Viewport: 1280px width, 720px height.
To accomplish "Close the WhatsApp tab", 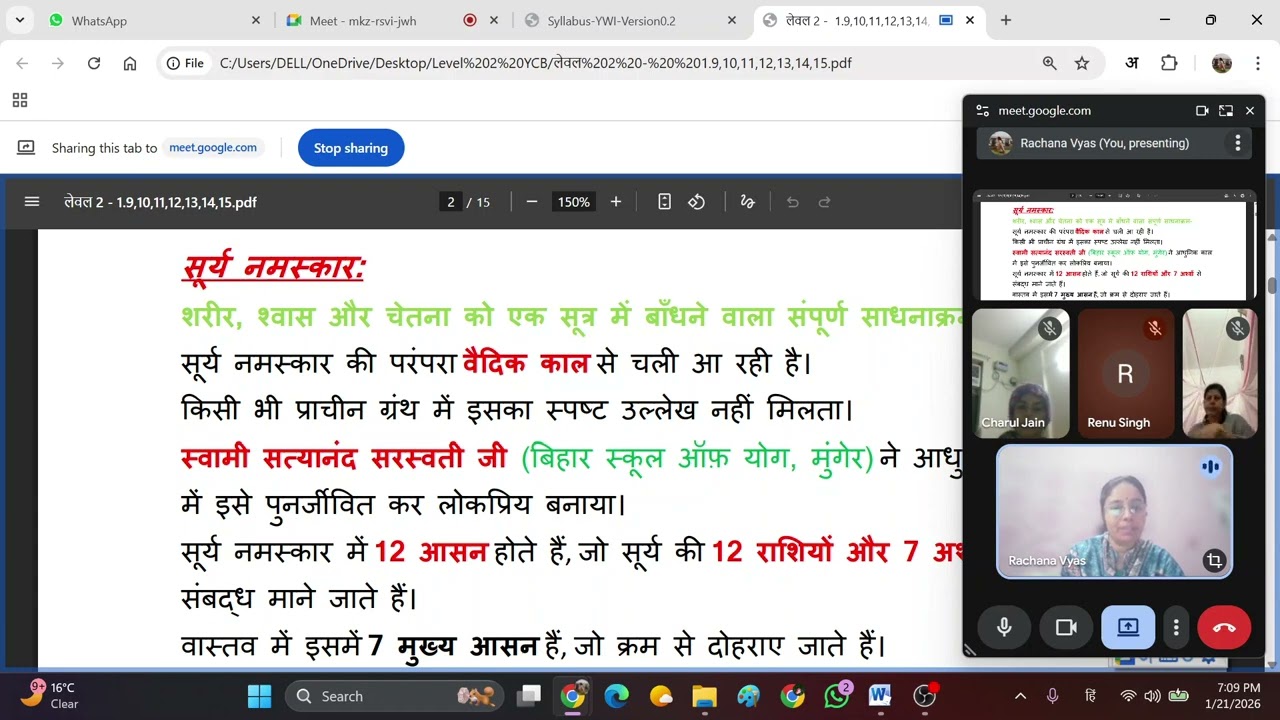I will (x=255, y=20).
